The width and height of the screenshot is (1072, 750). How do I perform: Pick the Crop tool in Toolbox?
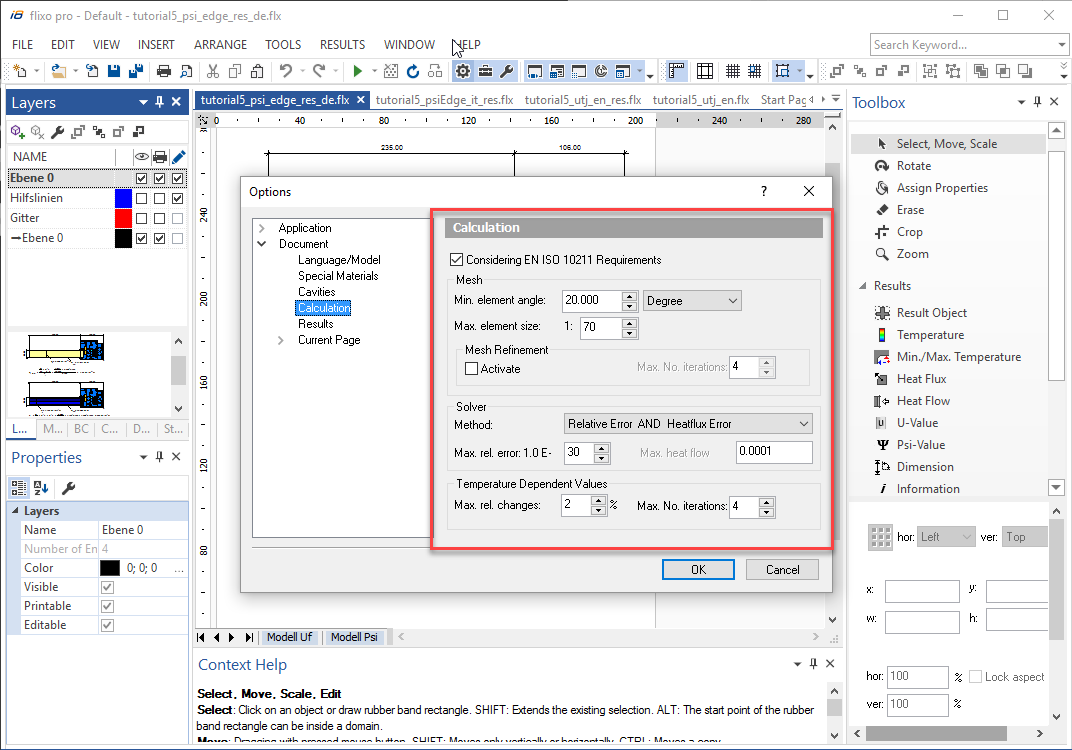click(x=909, y=232)
